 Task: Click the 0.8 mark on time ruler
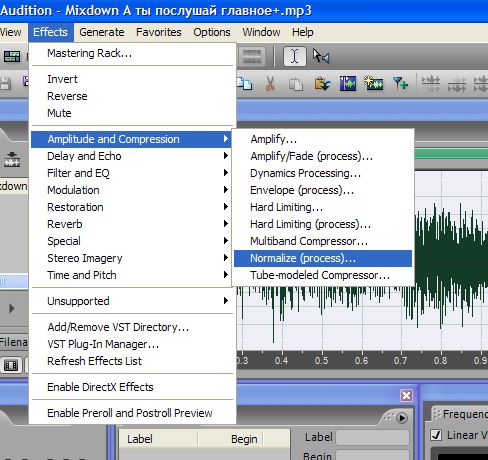[x=441, y=361]
